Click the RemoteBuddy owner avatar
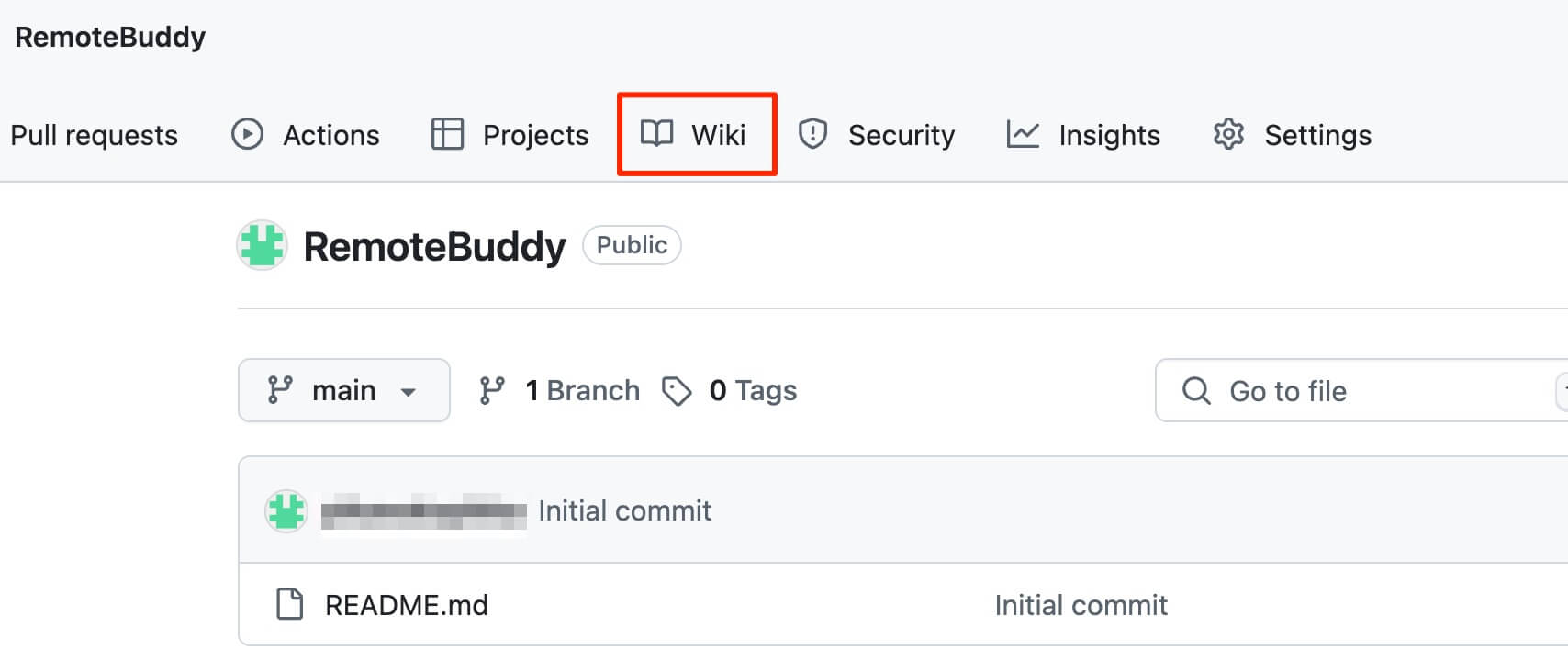 click(263, 245)
